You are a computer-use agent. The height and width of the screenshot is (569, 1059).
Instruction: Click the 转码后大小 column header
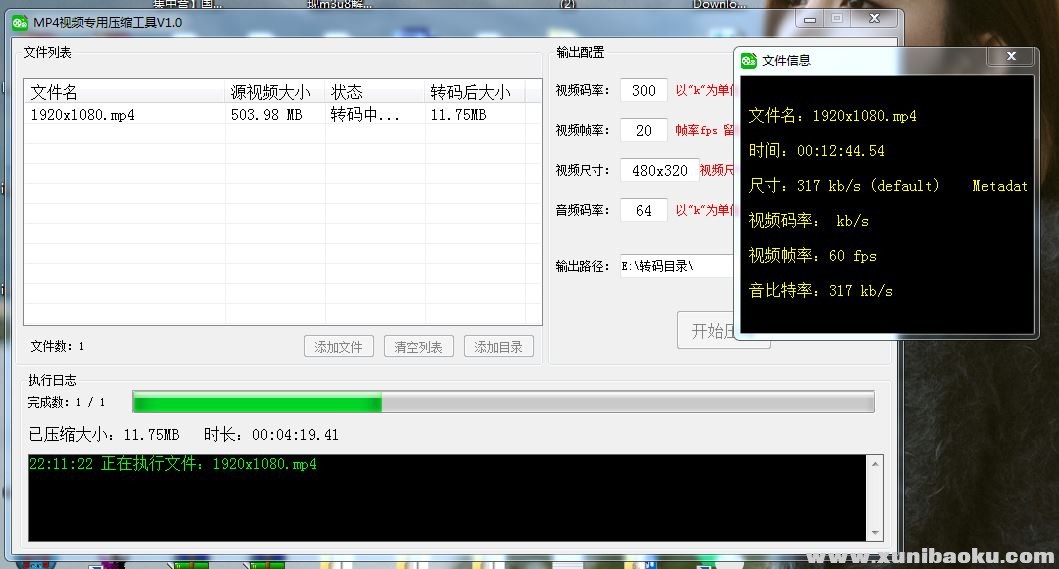pos(470,92)
